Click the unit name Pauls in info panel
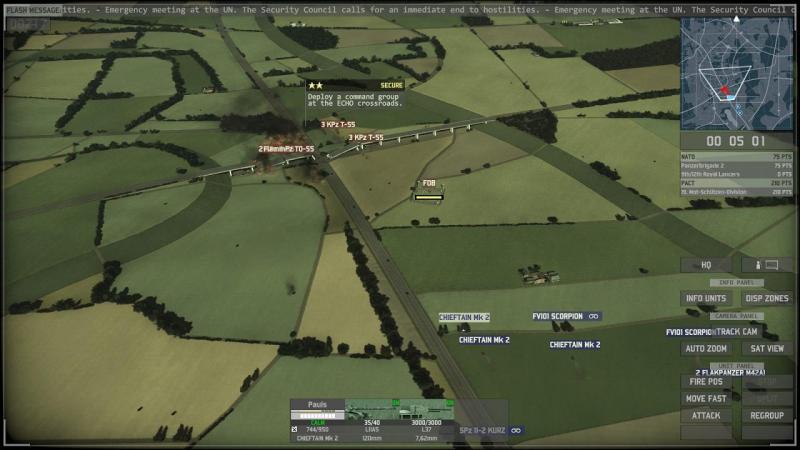This screenshot has height=450, width=800. 317,404
